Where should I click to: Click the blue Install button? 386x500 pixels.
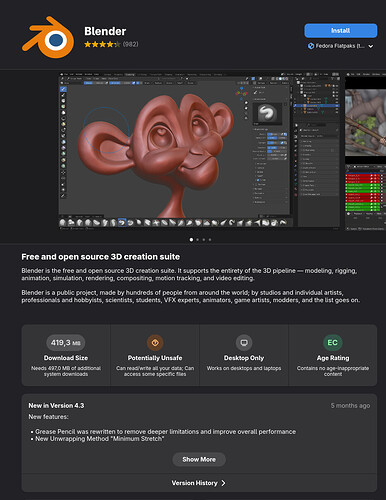coord(341,31)
